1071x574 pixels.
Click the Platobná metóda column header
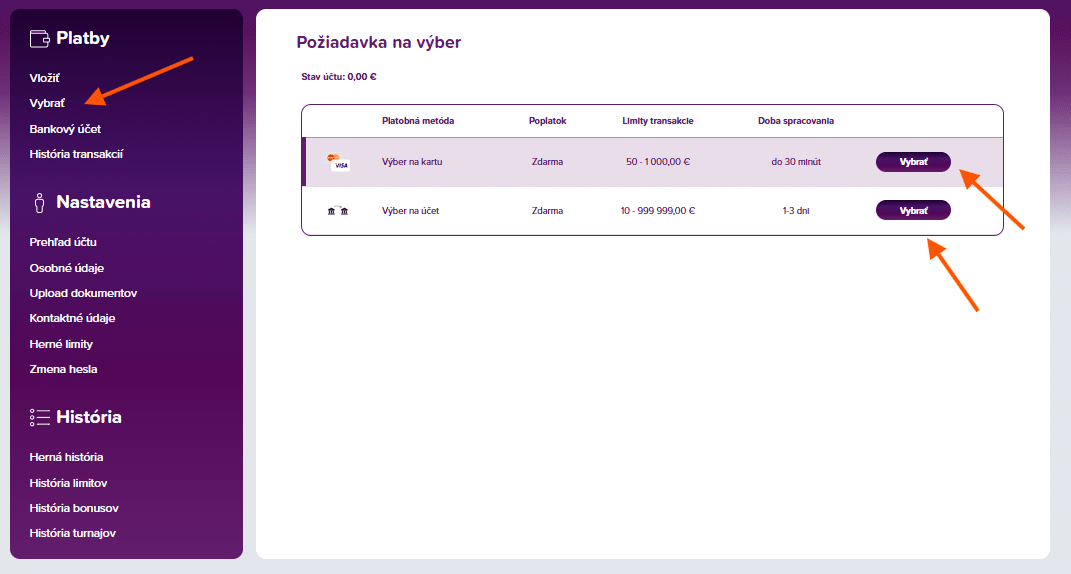pos(418,121)
